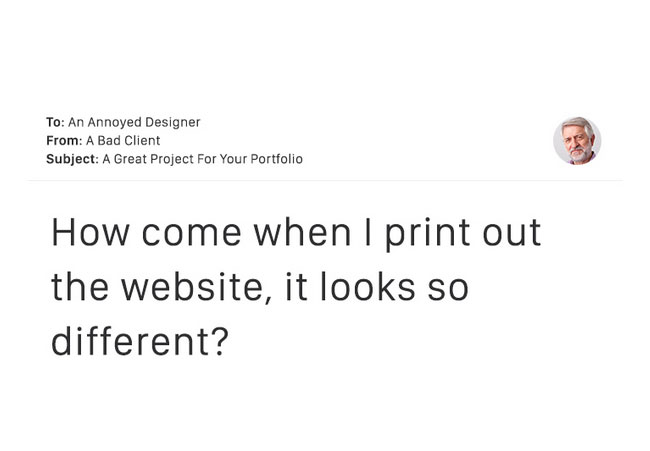Viewport: 650px width, 451px height.
Task: Select the bold "To:" label
Action: 56,122
